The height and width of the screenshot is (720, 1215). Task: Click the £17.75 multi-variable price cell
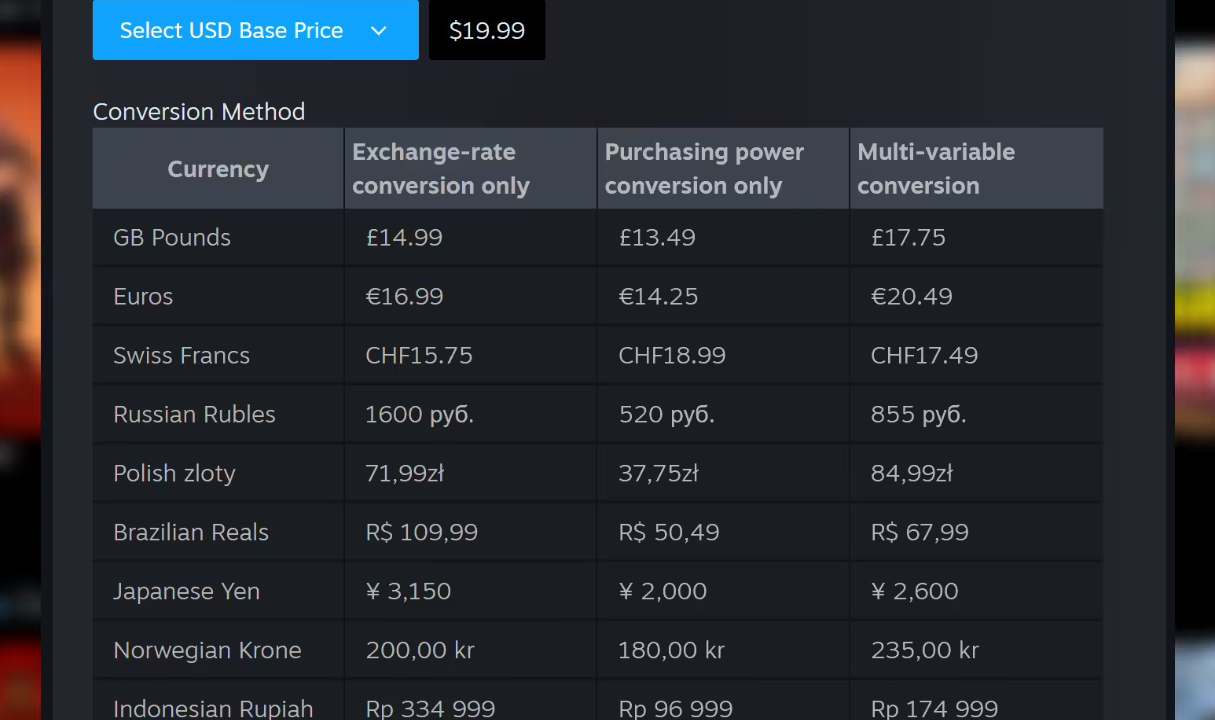(x=908, y=238)
